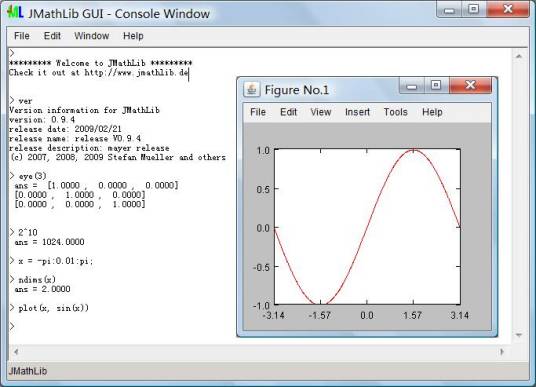
Task: Click the 'ndims(x)' command line
Action: [x=32, y=280]
